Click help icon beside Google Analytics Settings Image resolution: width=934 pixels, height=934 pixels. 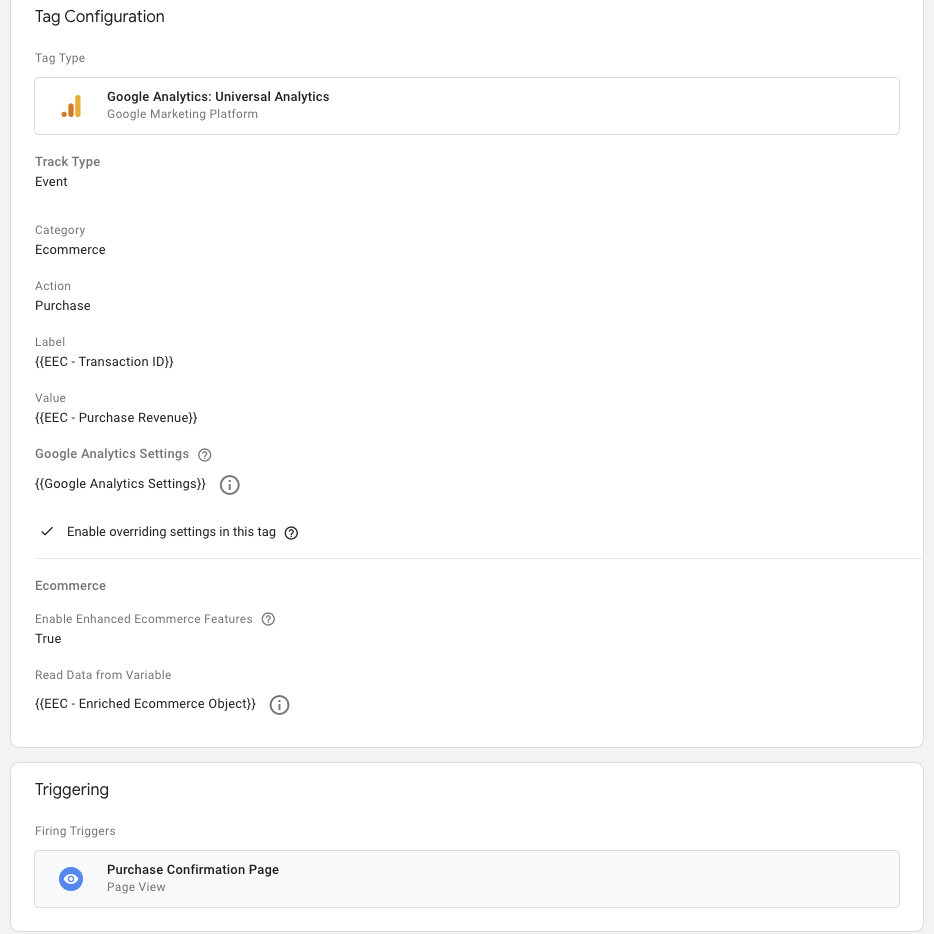tap(205, 455)
